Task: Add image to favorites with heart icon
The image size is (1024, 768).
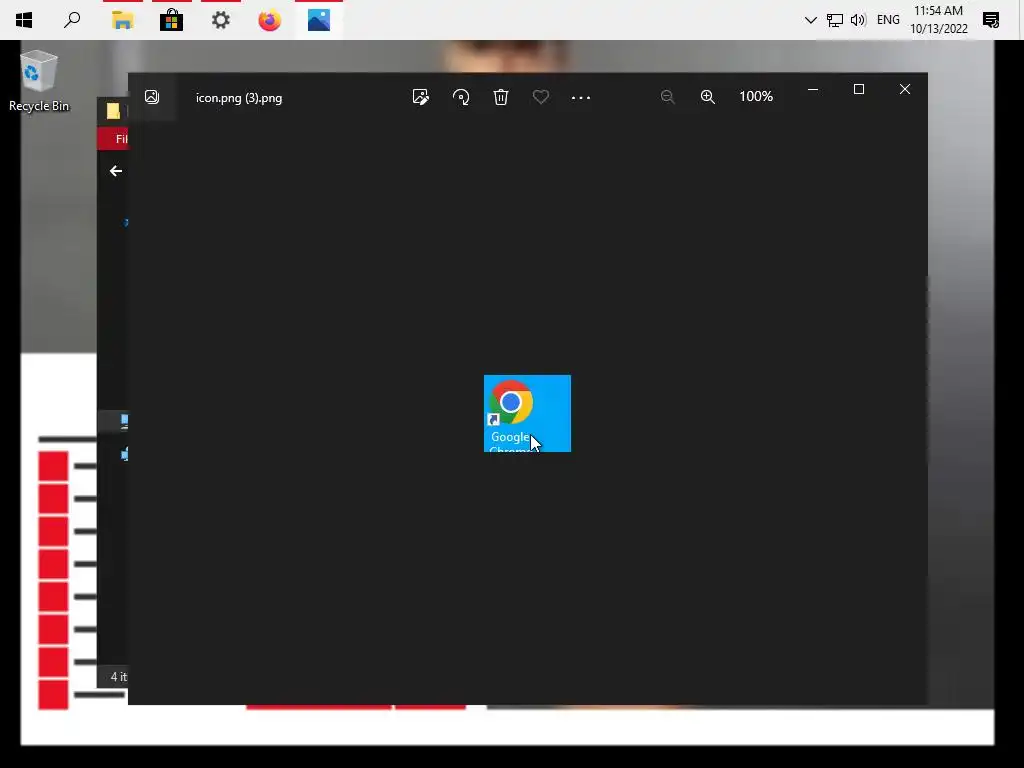Action: pyautogui.click(x=541, y=97)
